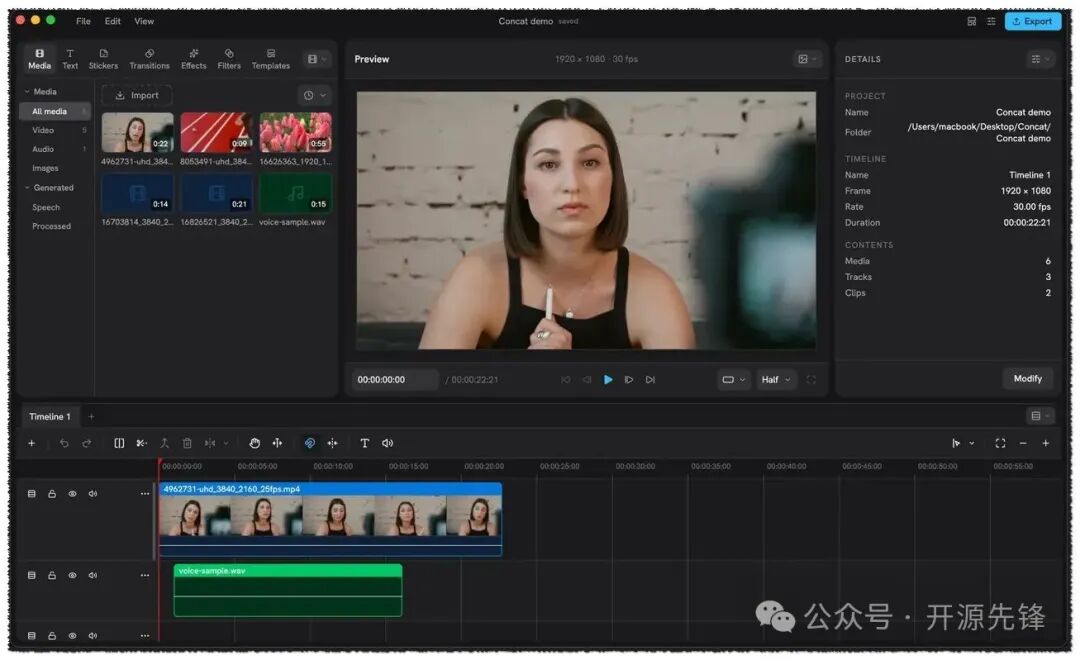Image resolution: width=1080 pixels, height=660 pixels.
Task: Open the Stickers panel
Action: pyautogui.click(x=103, y=59)
